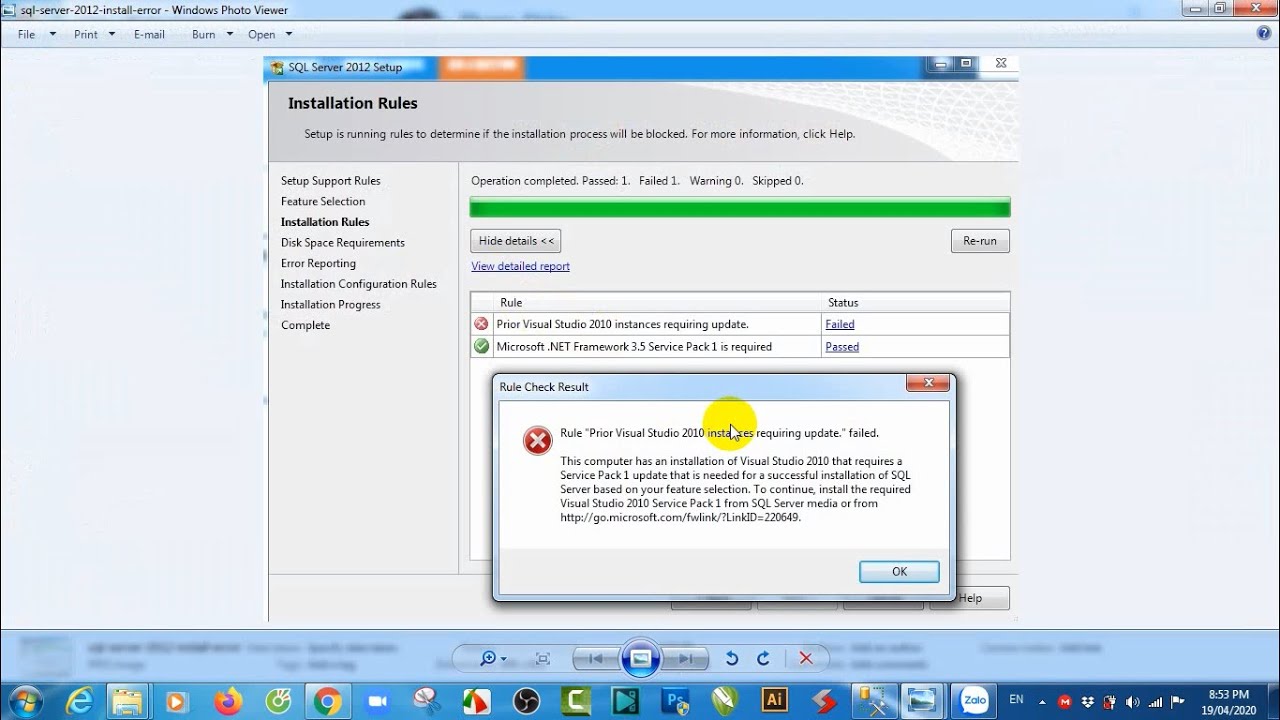Go to the previous photo
The height and width of the screenshot is (720, 1280).
coord(596,658)
